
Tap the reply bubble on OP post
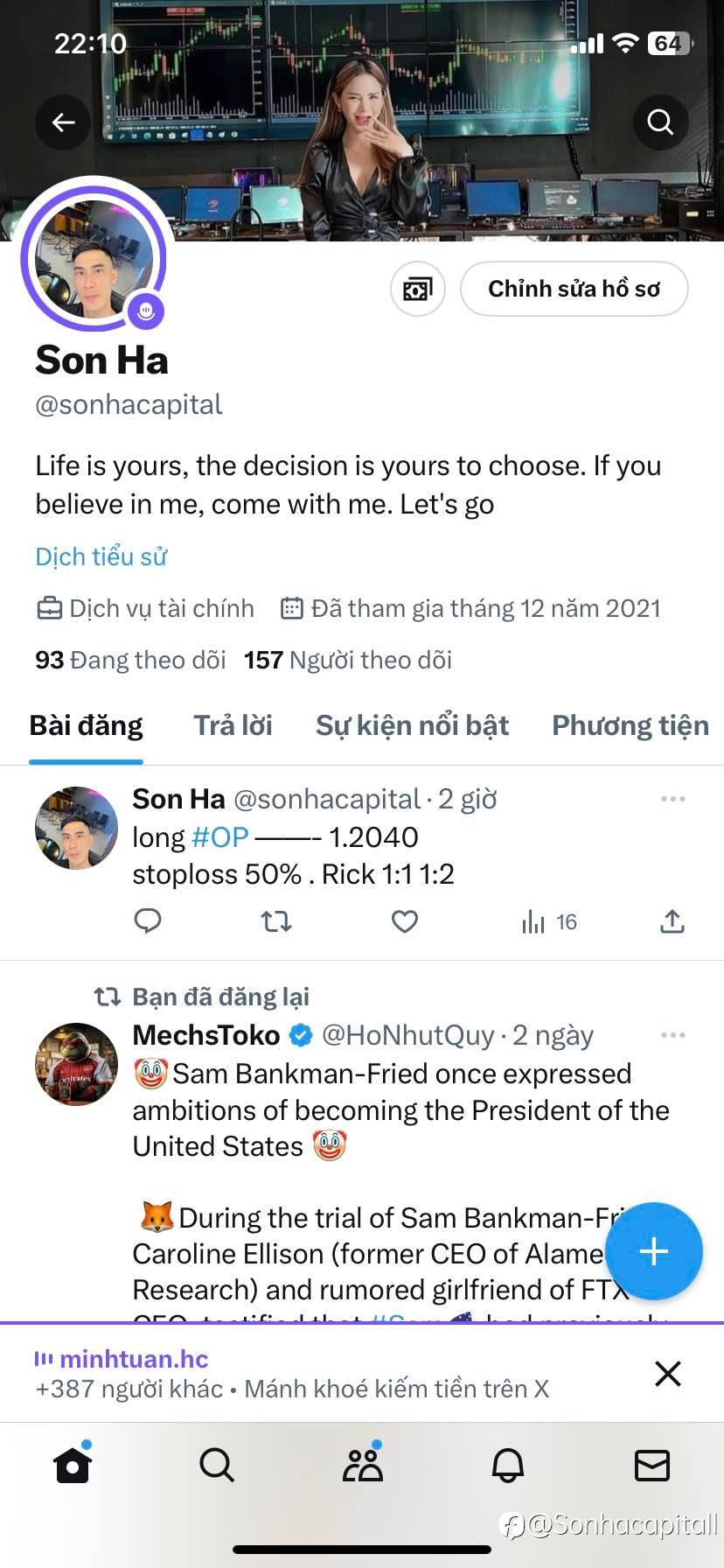point(148,920)
